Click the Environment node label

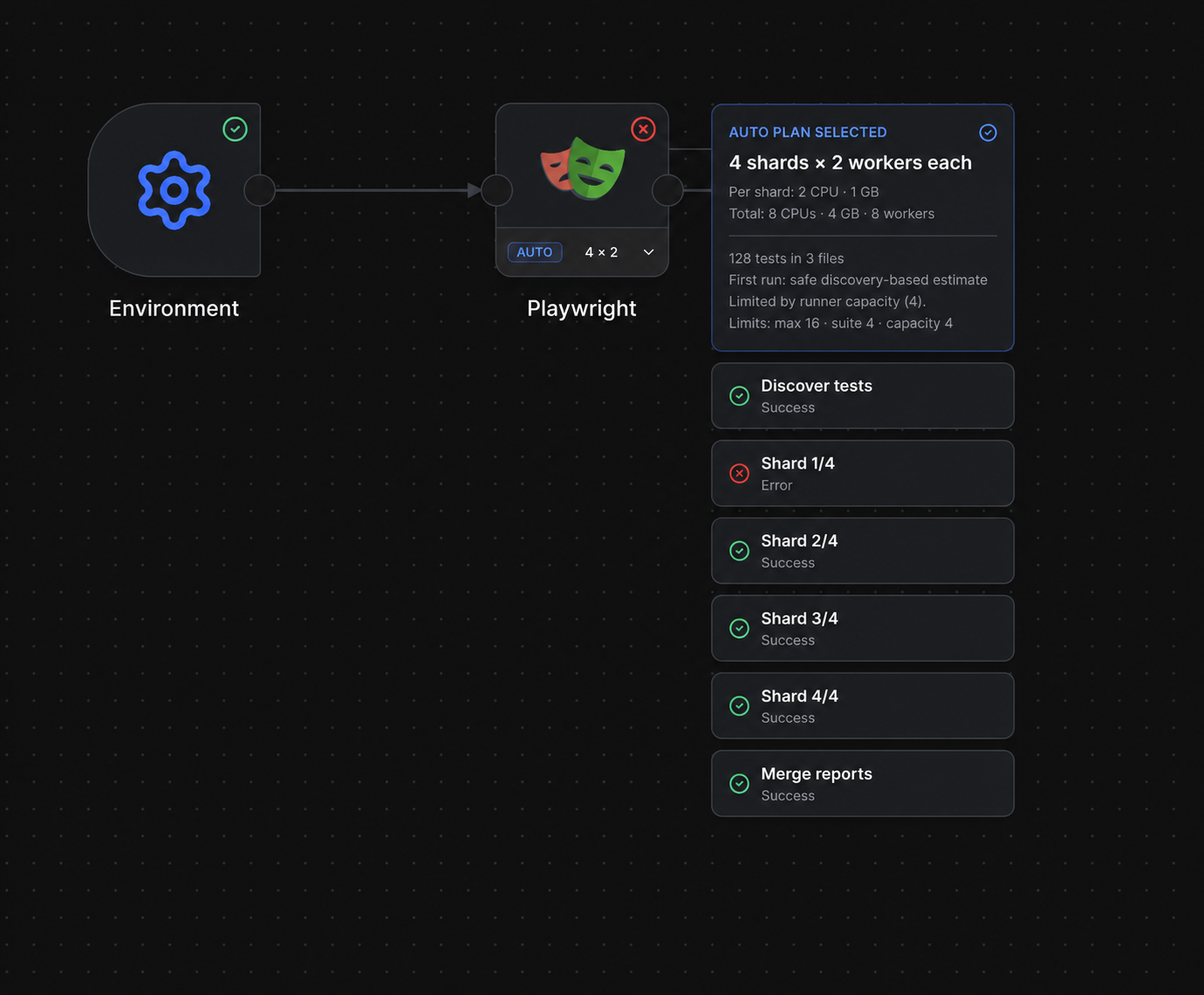pos(174,308)
